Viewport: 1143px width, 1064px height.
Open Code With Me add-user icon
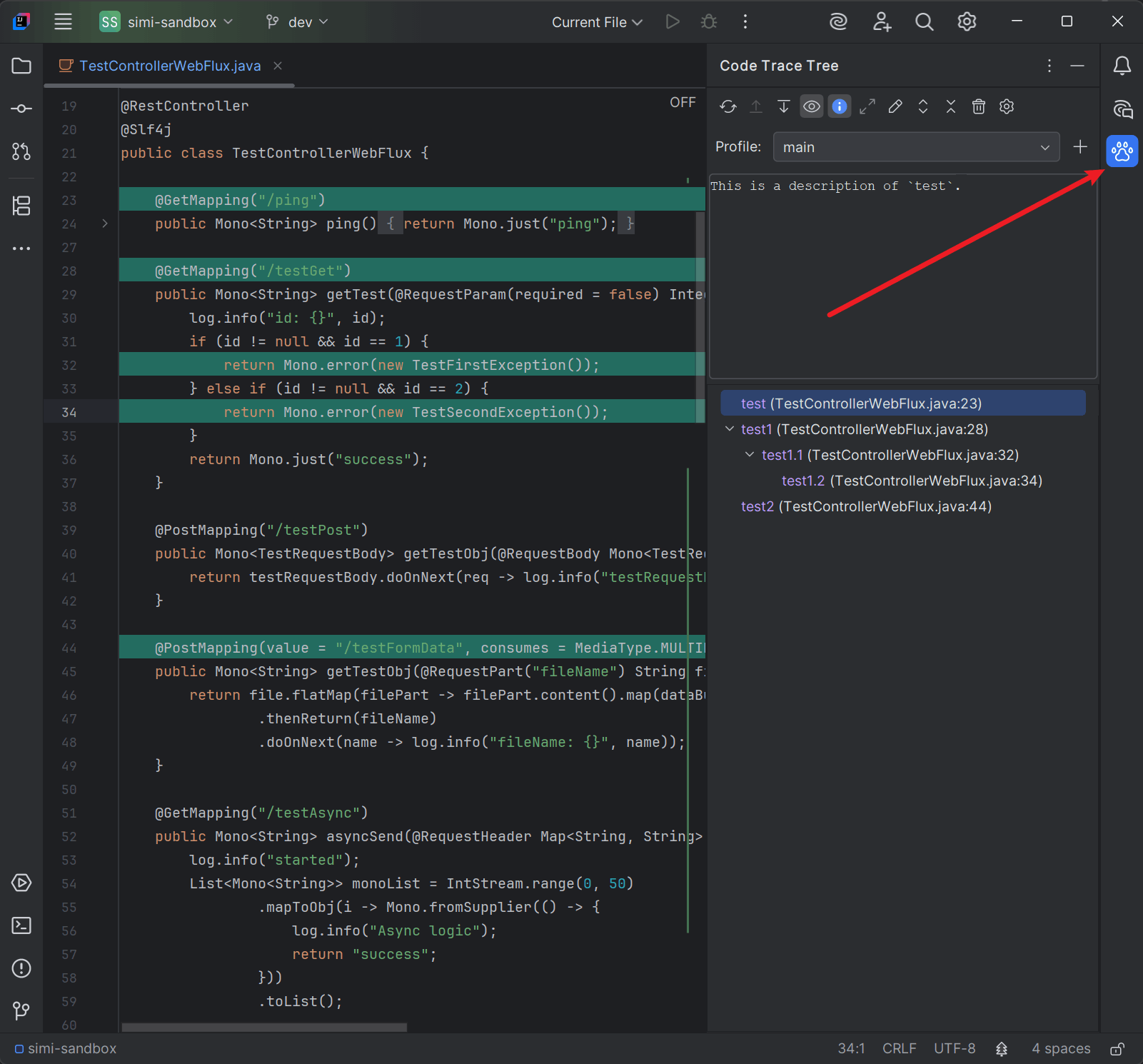point(882,22)
